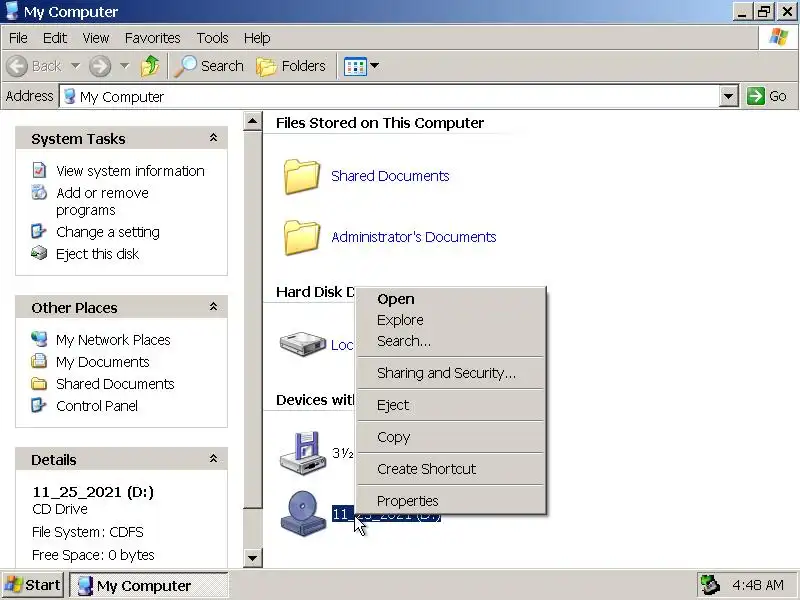The width and height of the screenshot is (800, 600).
Task: Choose Sharing and Security... in context menu
Action: tap(452, 373)
